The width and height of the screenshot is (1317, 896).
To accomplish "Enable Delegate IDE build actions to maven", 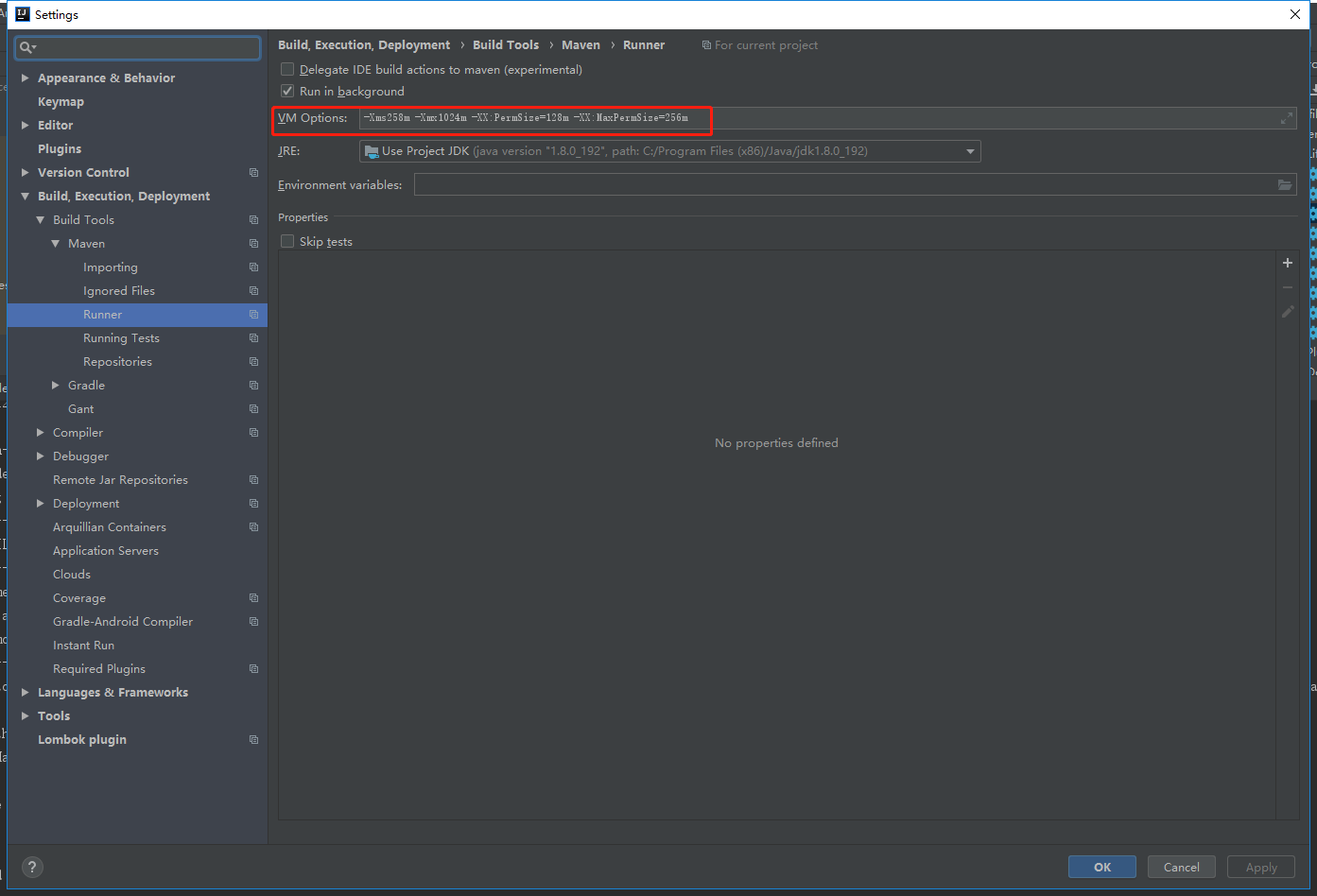I will click(287, 69).
